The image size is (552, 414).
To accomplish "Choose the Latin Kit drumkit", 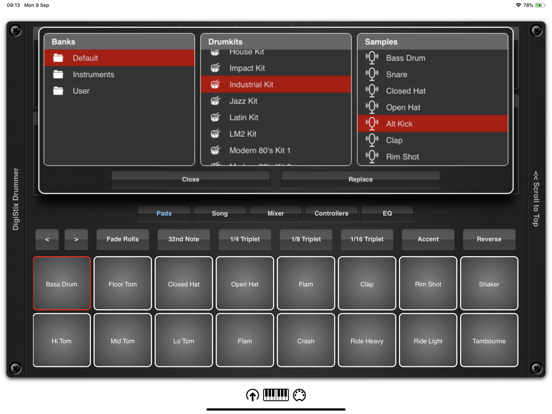I will [276, 117].
